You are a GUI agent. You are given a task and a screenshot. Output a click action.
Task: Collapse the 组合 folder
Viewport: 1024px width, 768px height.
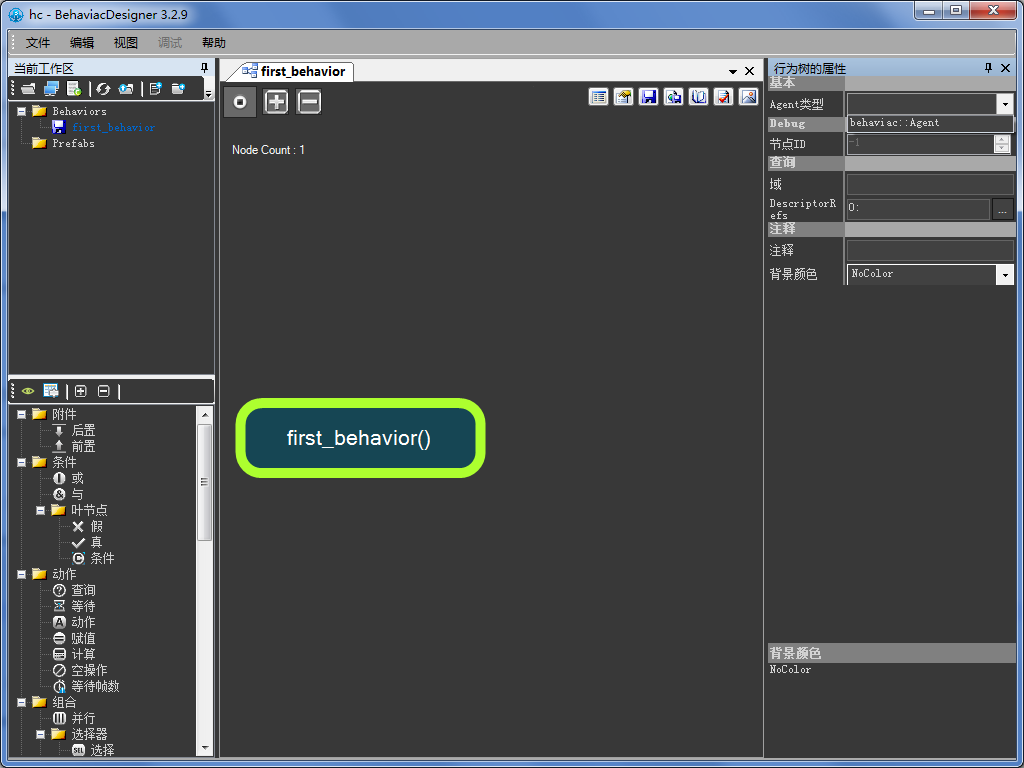22,702
